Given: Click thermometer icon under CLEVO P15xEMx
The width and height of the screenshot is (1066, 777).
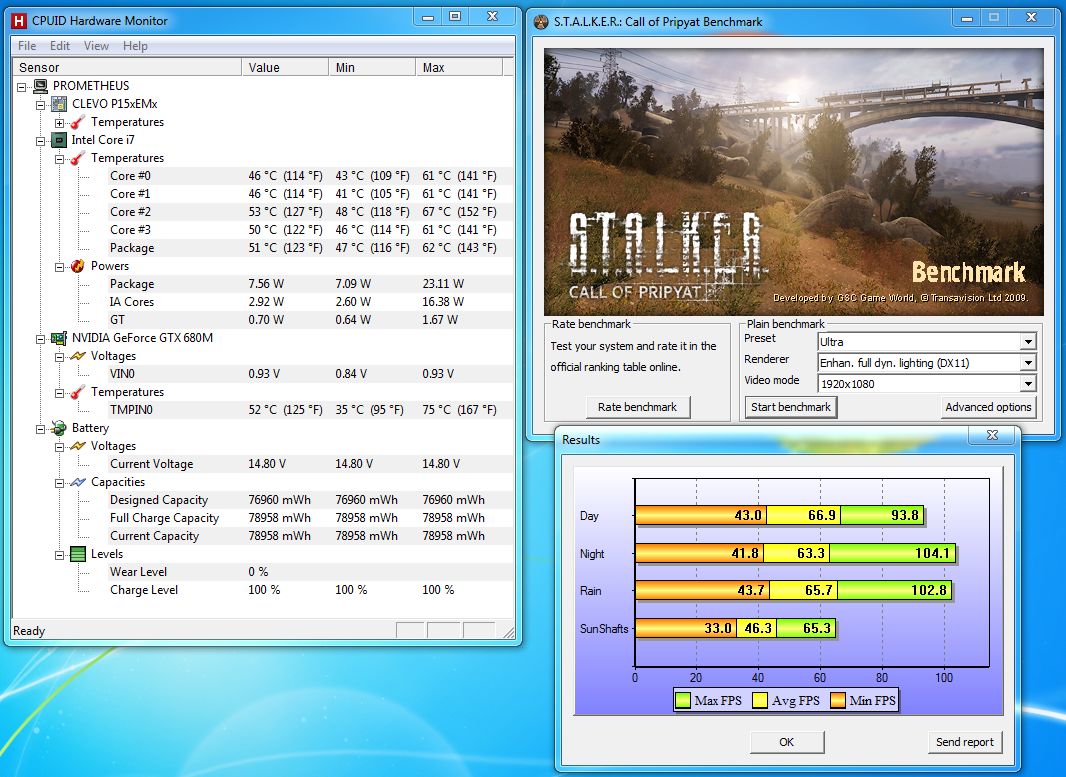Looking at the screenshot, I should pos(78,122).
